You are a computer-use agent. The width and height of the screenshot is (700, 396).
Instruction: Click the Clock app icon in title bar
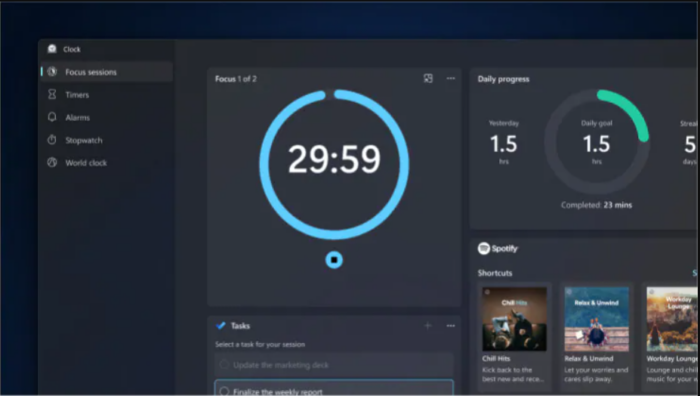pyautogui.click(x=52, y=49)
